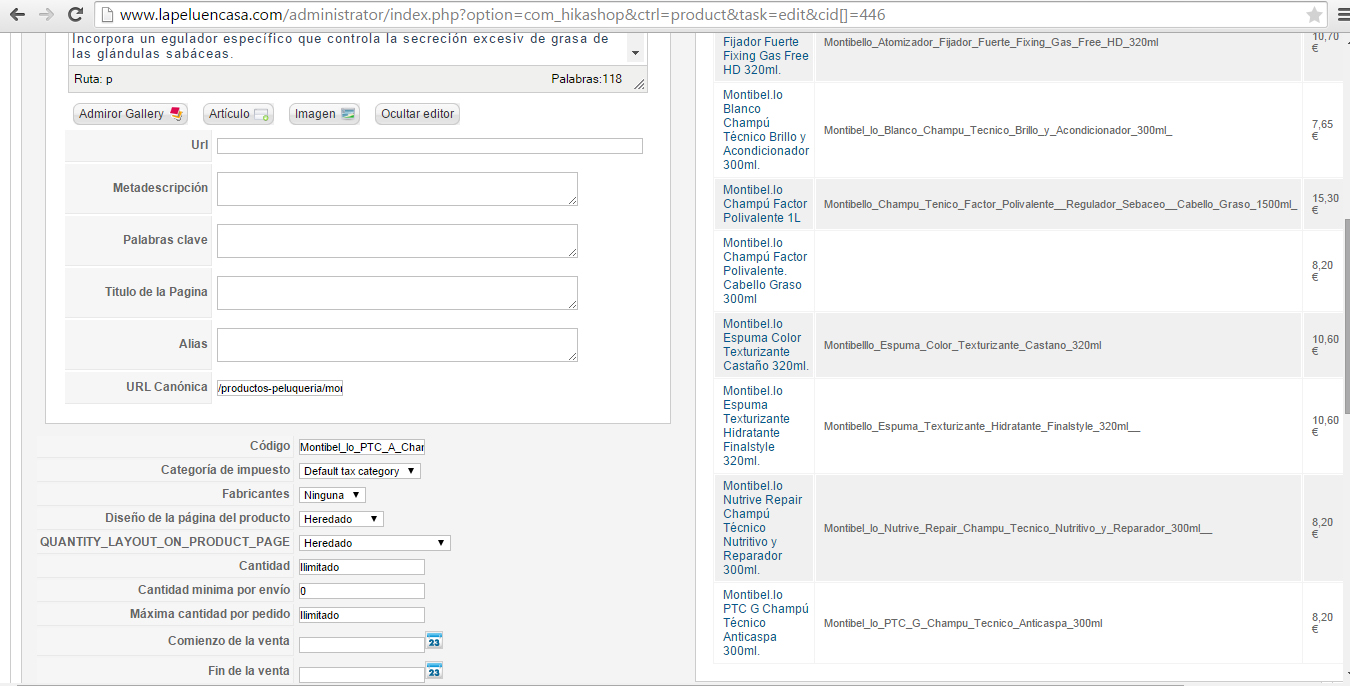This screenshot has height=686, width=1350.
Task: Go back with browser back arrow
Action: (x=17, y=15)
